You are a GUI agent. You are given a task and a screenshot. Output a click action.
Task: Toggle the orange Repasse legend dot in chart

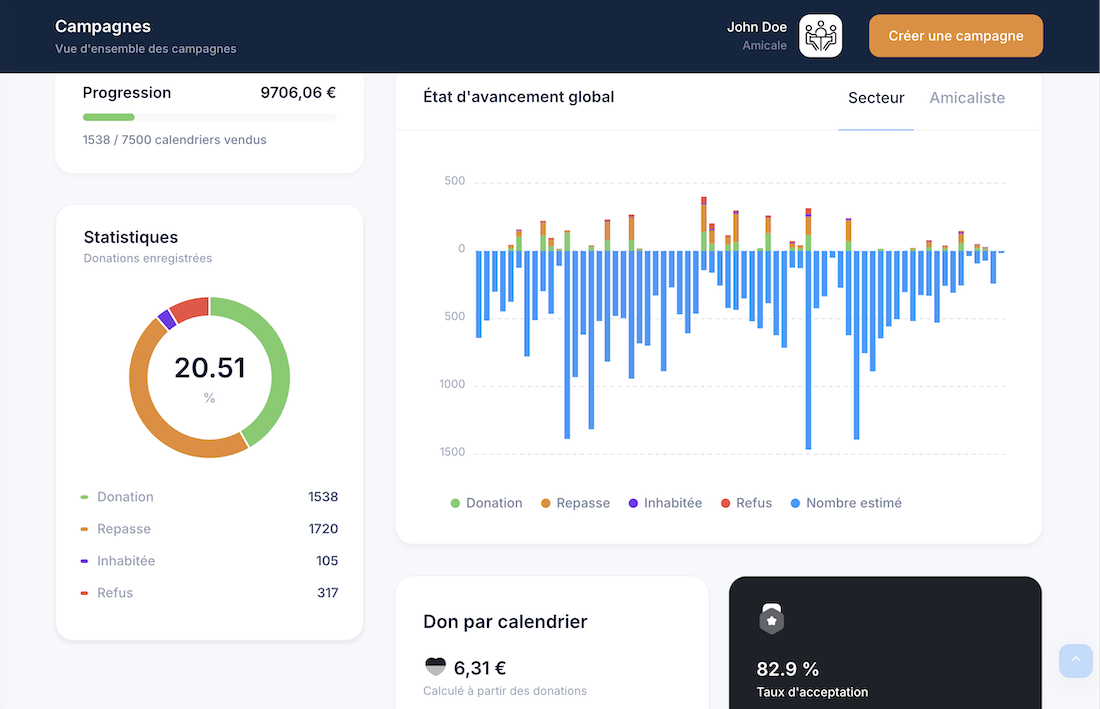546,503
